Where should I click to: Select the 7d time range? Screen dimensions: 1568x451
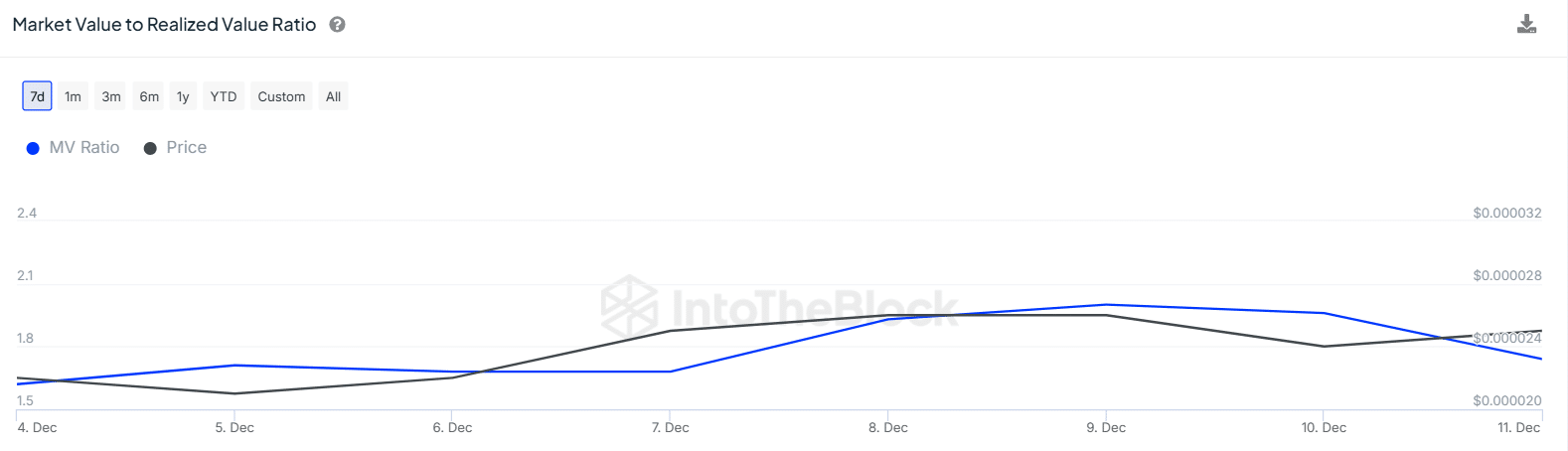(x=37, y=96)
